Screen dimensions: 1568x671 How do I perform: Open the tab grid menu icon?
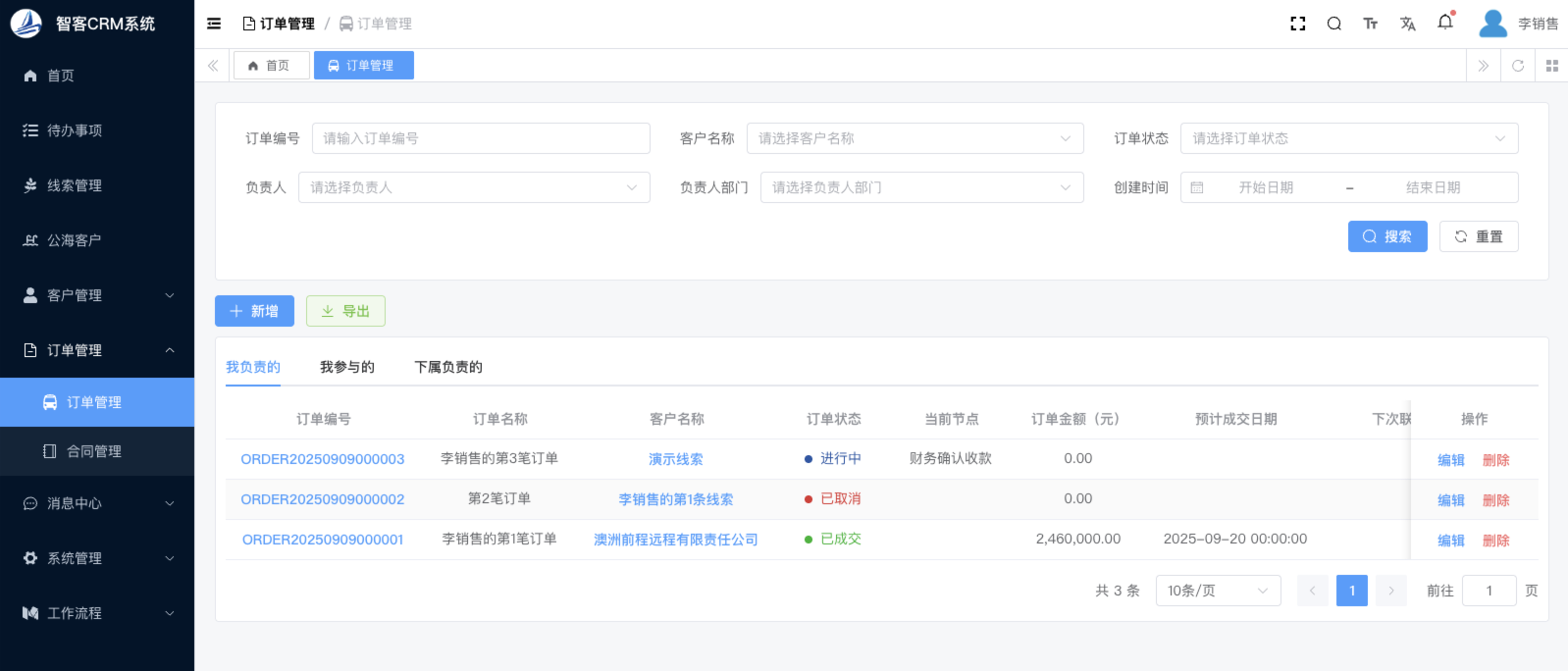click(1551, 66)
